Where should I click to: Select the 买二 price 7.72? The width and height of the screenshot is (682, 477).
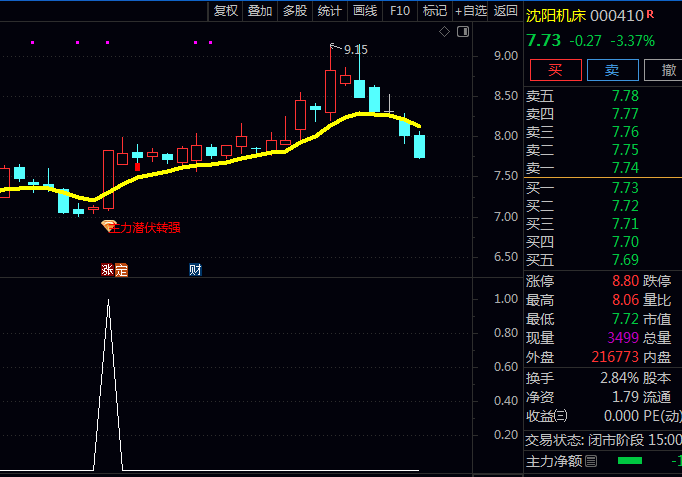tap(625, 206)
